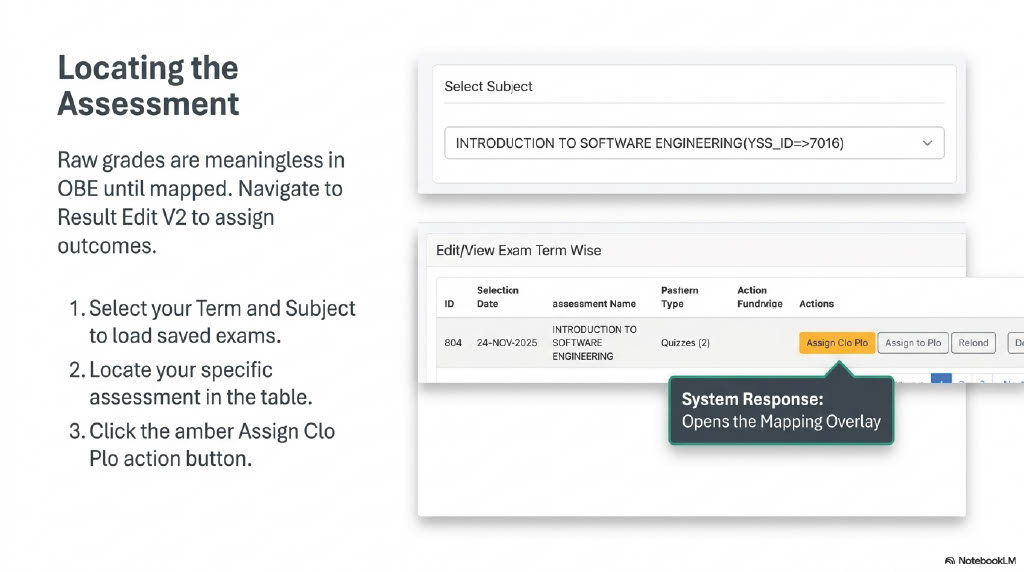Click the INTRODUCTION TO SOFTWARE ENGINEERING table cell
This screenshot has height=572, width=1024.
coord(594,343)
